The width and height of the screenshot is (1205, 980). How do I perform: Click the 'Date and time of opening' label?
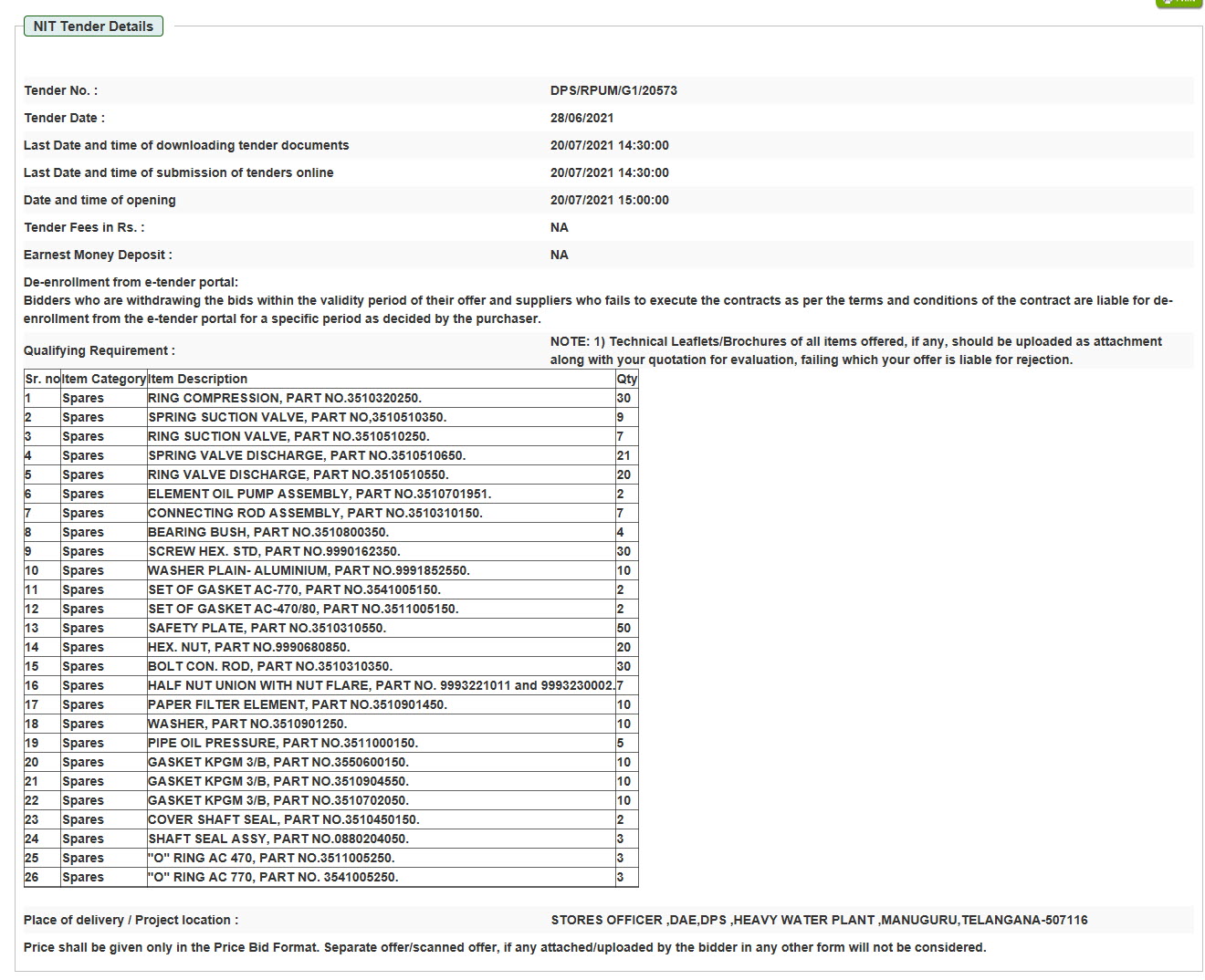(100, 200)
